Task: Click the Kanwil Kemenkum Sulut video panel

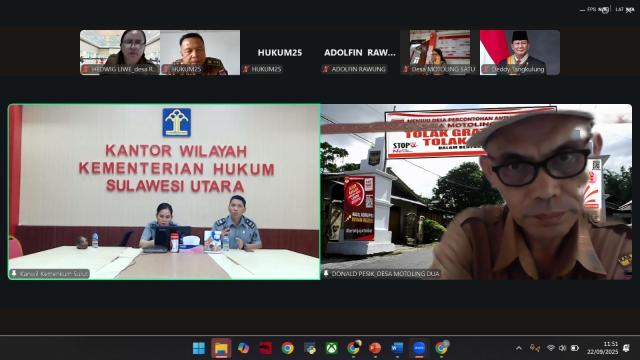Action: [x=164, y=192]
